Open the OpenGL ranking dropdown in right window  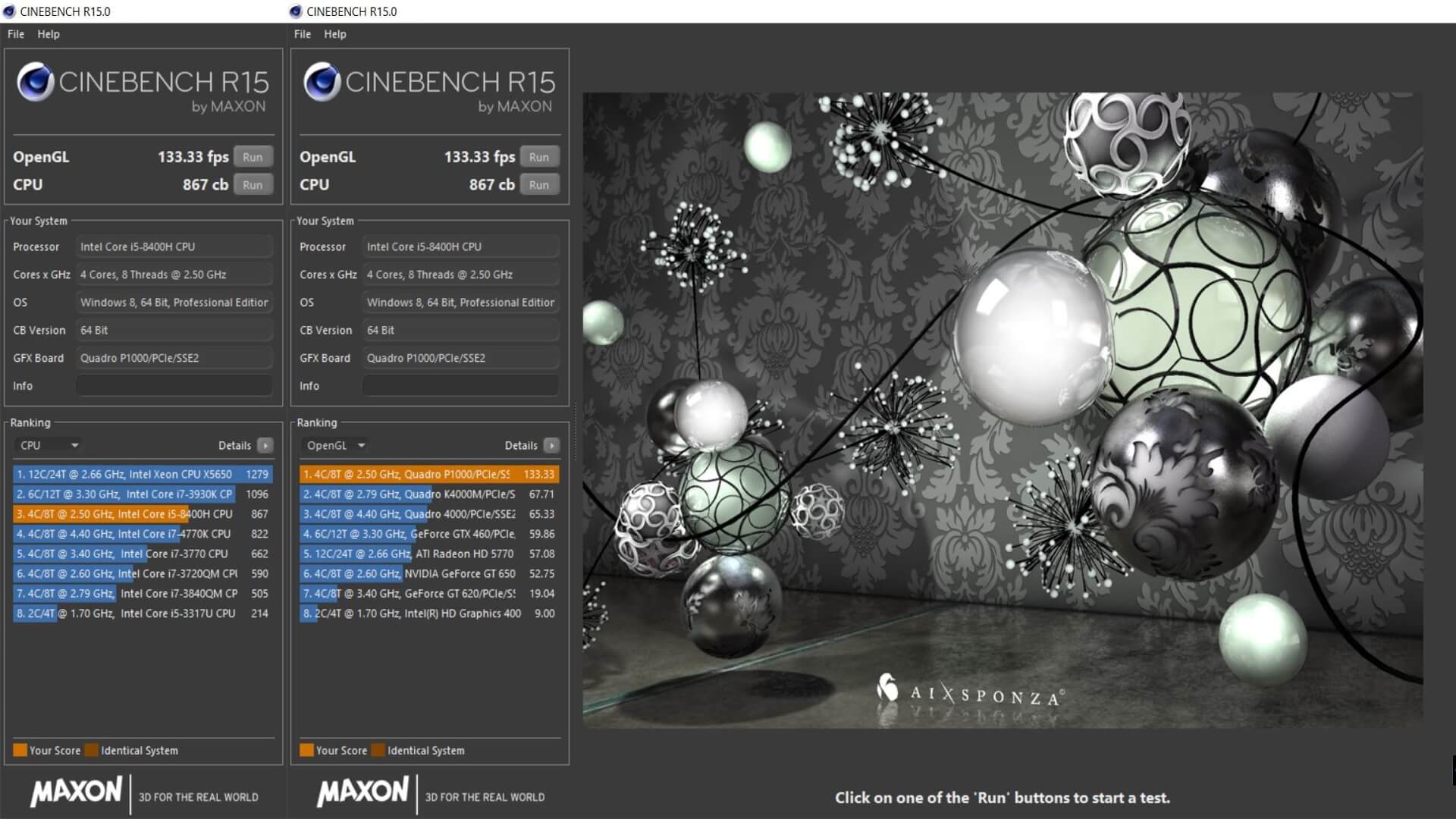click(335, 445)
